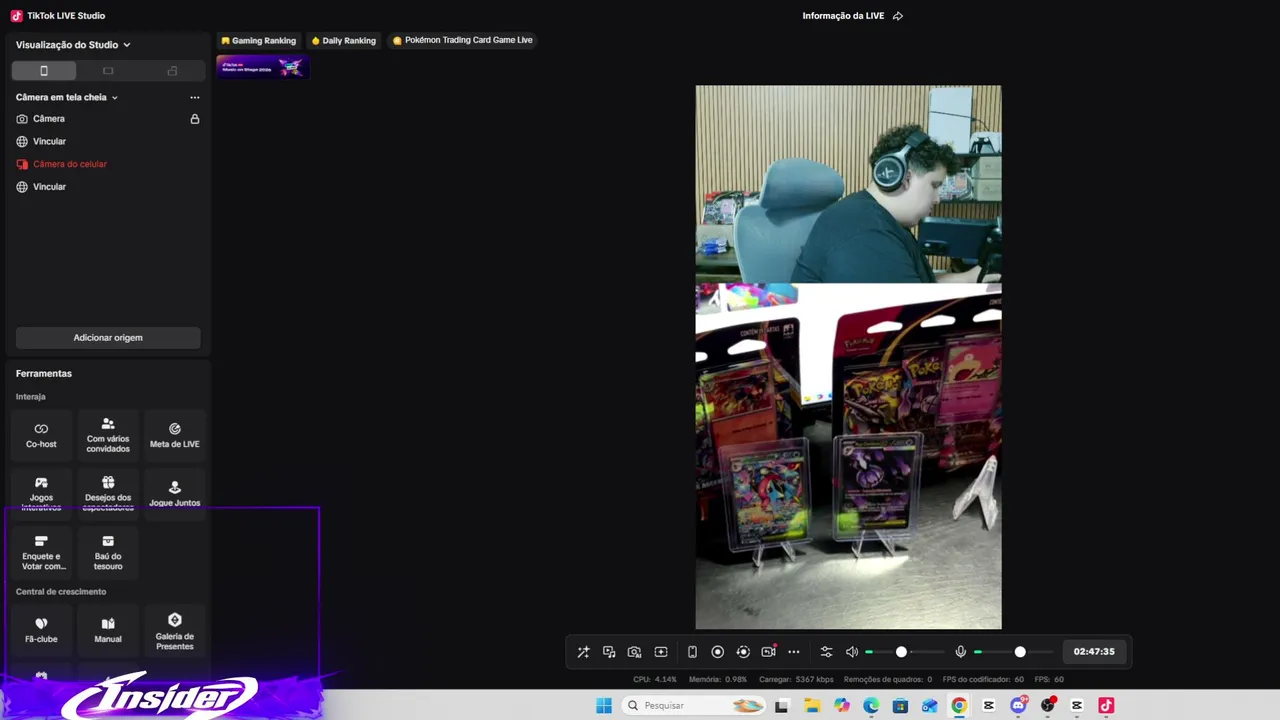The width and height of the screenshot is (1280, 720).
Task: Open Com vários convidados tool
Action: 108,435
